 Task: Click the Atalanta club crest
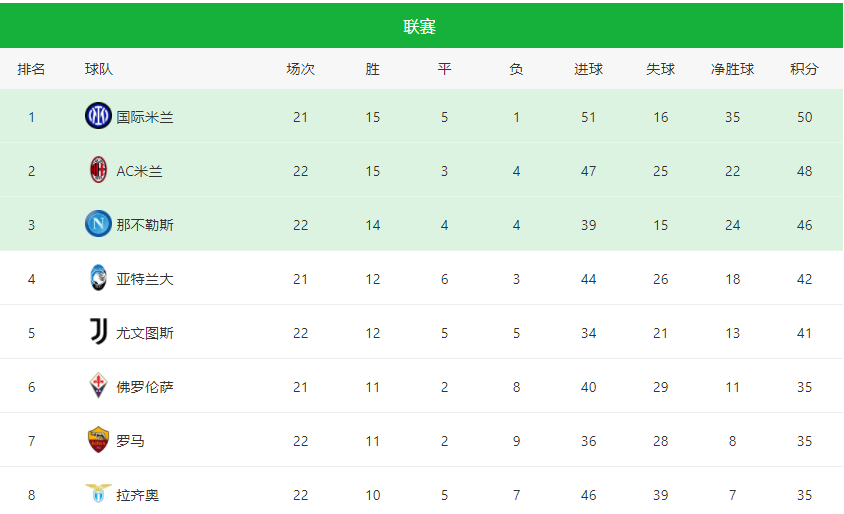point(99,278)
